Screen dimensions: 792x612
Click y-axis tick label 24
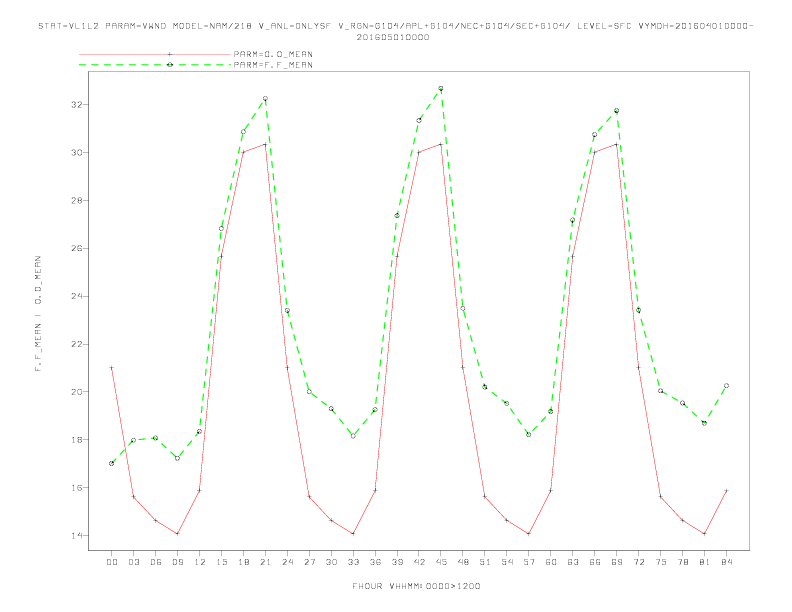coord(77,296)
